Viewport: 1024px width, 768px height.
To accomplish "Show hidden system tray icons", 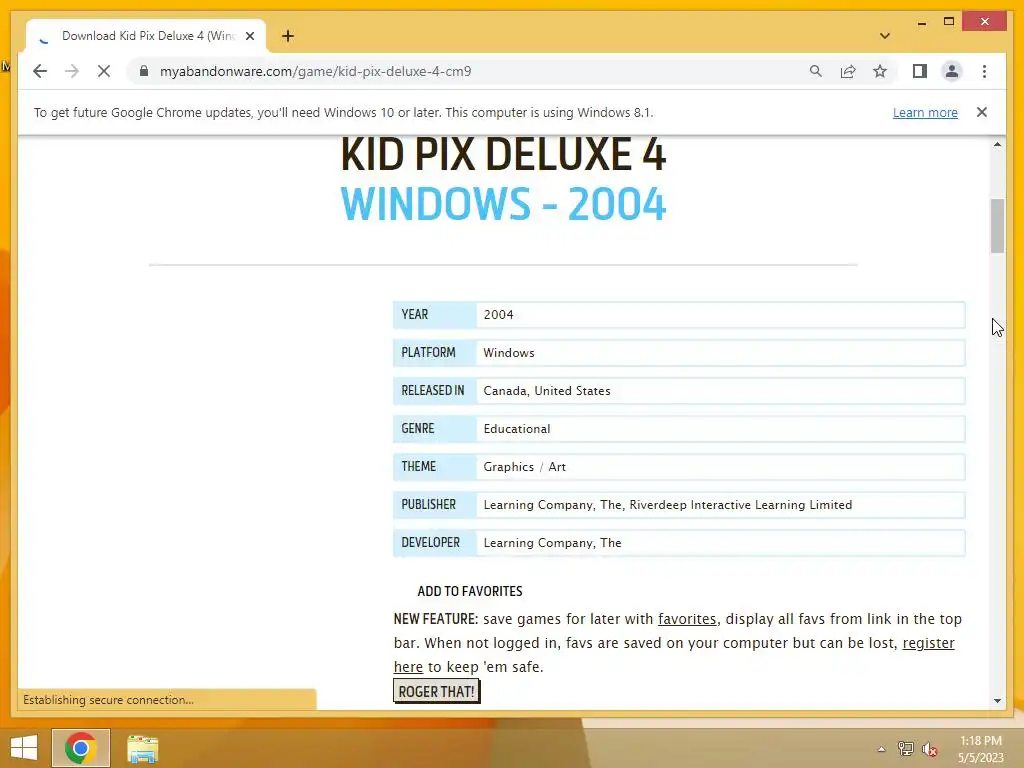I will (x=881, y=749).
